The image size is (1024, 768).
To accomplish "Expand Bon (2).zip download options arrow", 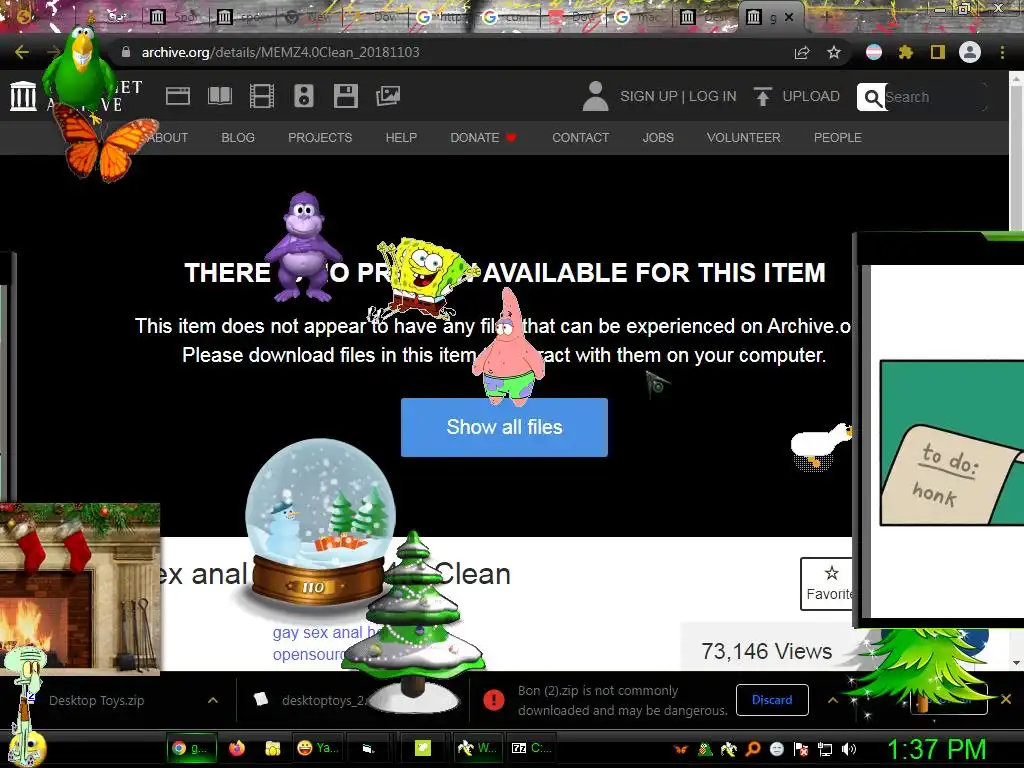I will coord(833,700).
